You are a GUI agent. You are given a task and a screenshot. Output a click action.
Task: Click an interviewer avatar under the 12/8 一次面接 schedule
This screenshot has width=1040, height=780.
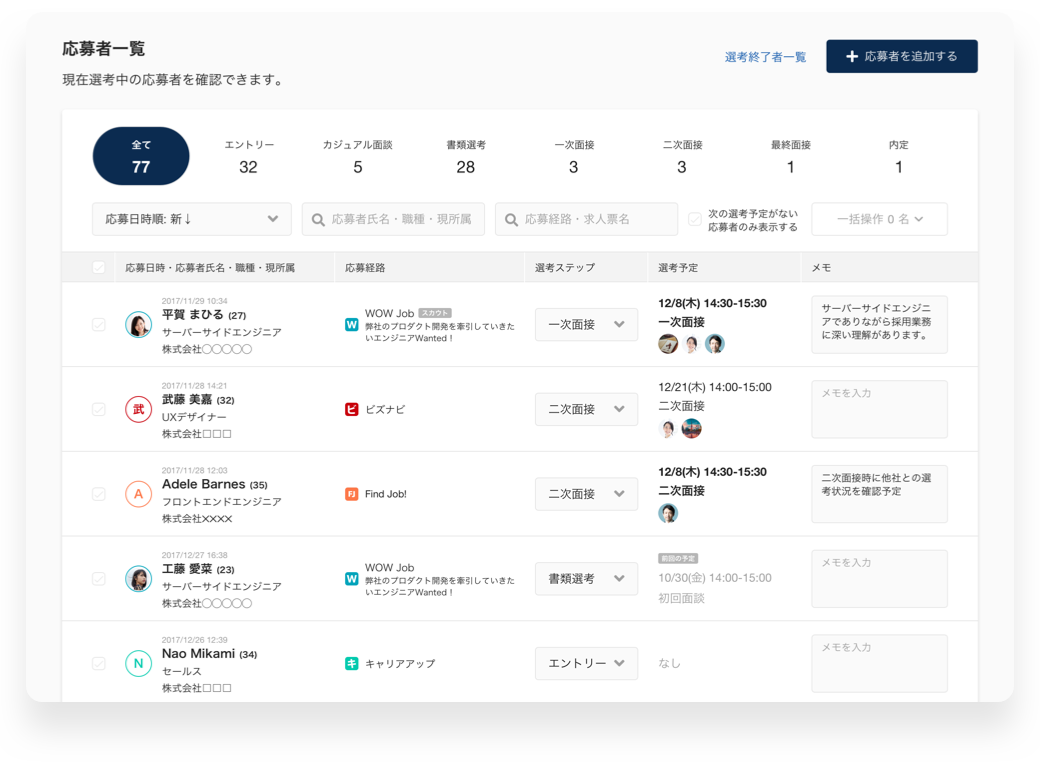pos(667,343)
